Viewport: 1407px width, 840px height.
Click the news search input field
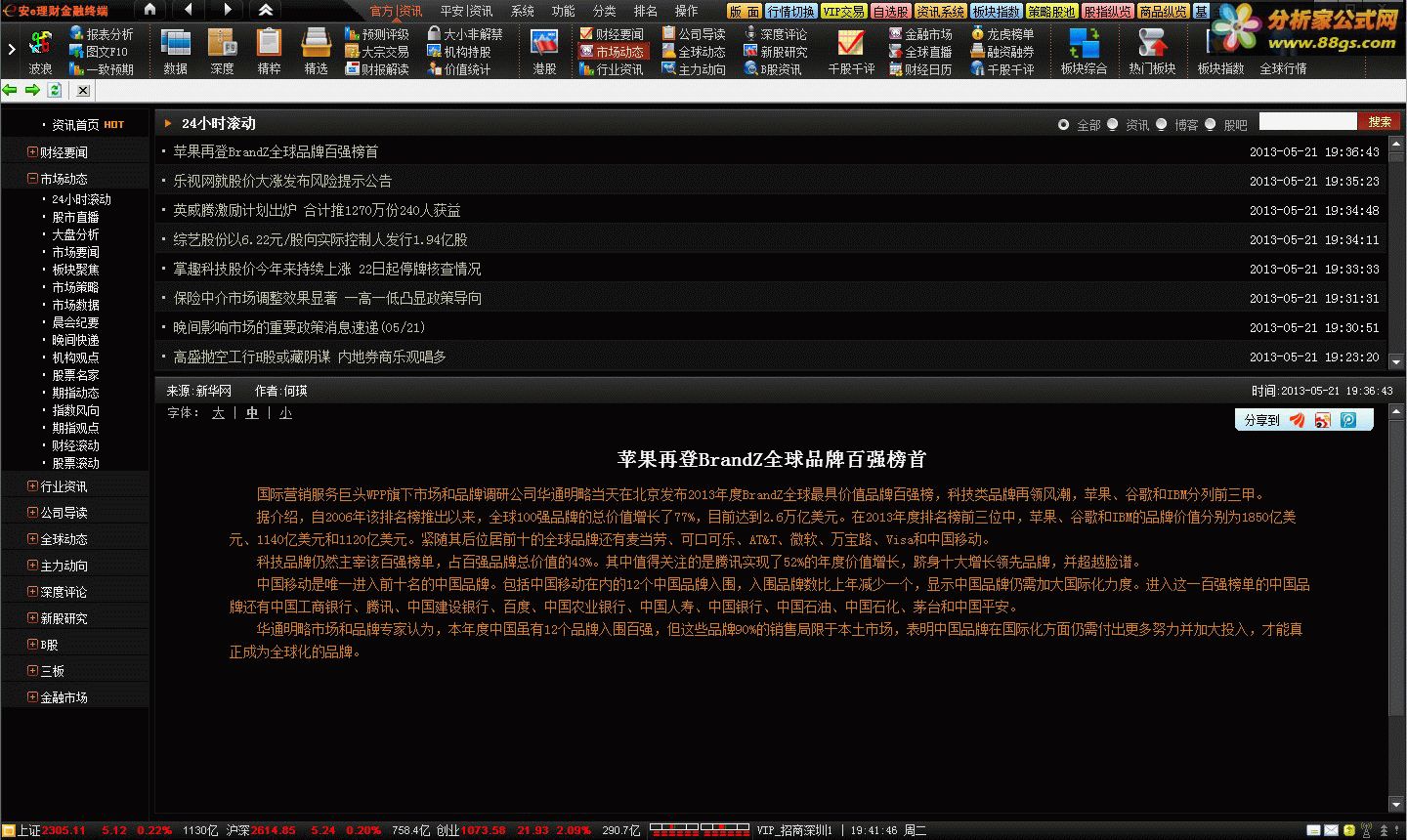point(1308,122)
